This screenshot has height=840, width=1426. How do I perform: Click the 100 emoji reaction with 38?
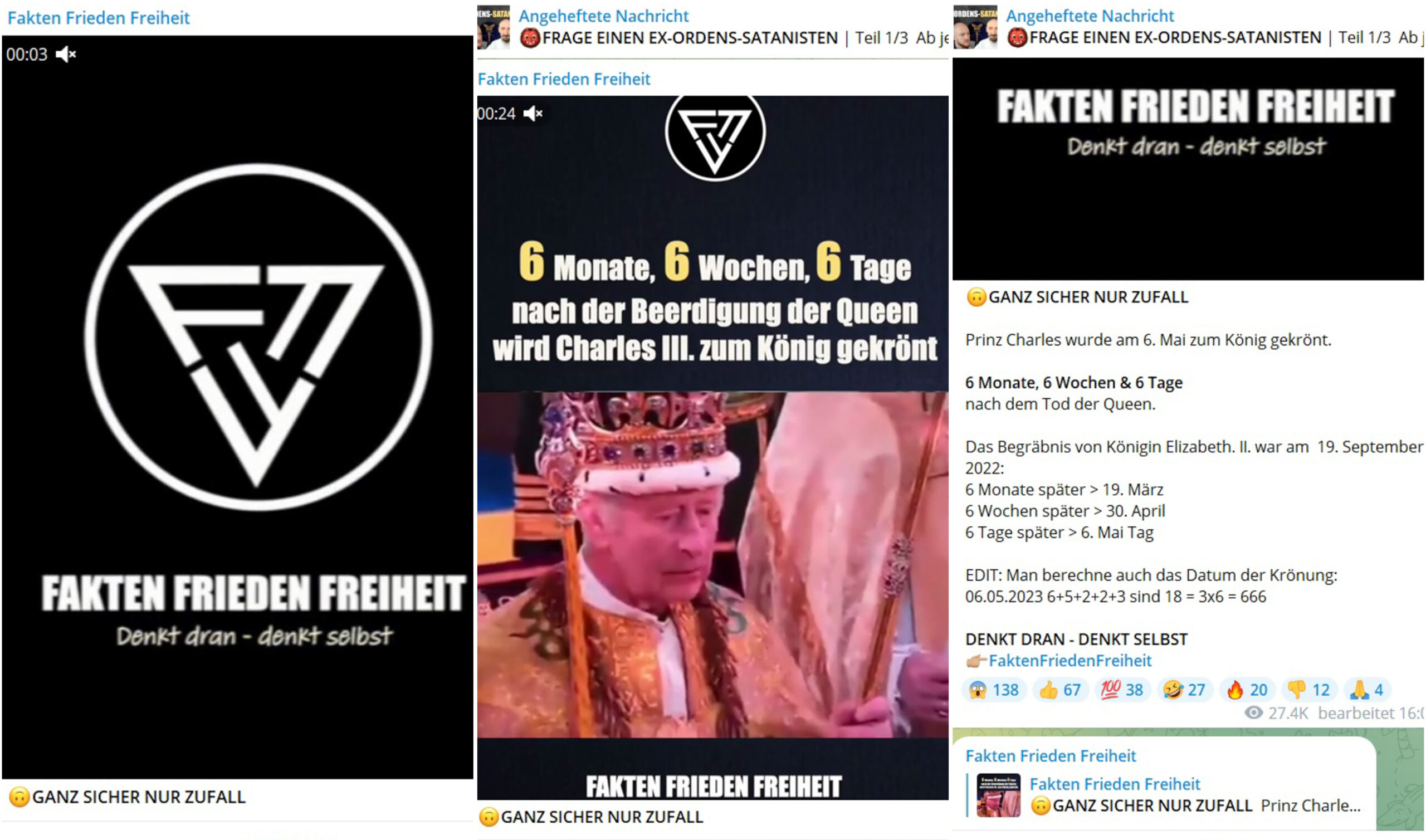[x=1122, y=690]
